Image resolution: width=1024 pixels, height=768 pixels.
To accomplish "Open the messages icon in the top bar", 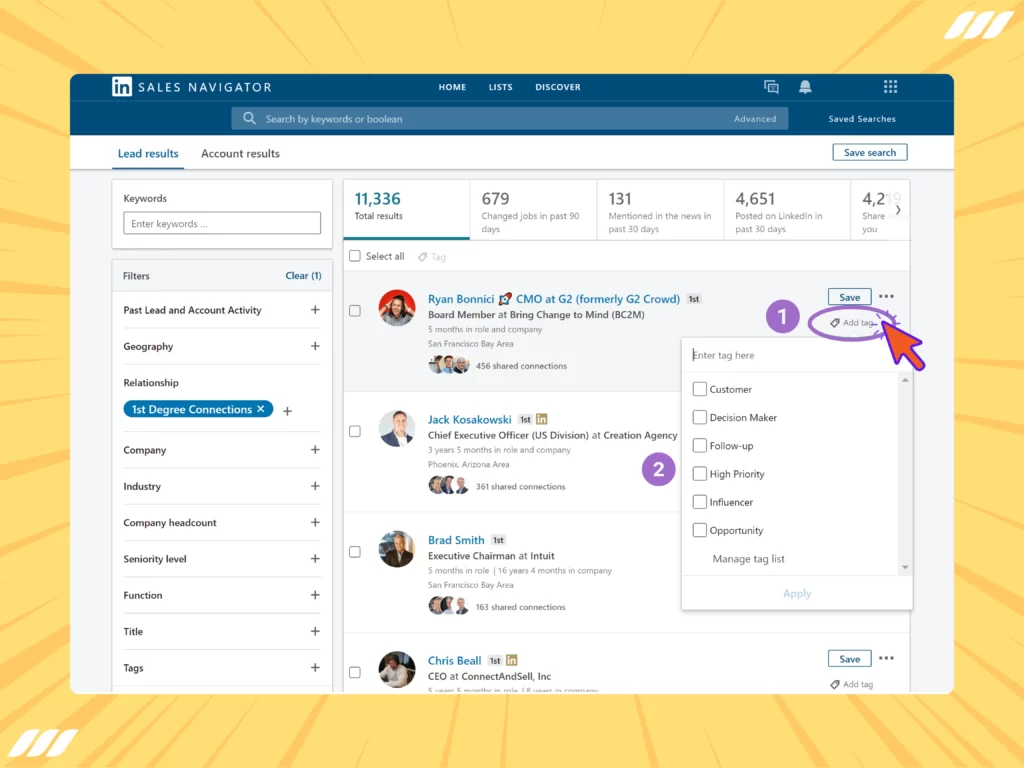I will pos(771,87).
